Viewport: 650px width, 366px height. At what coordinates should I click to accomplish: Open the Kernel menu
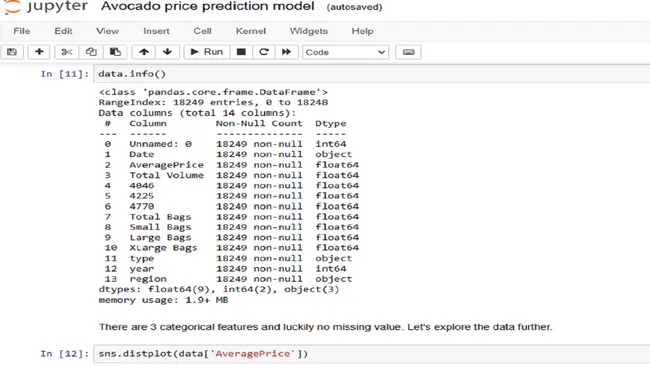251,31
